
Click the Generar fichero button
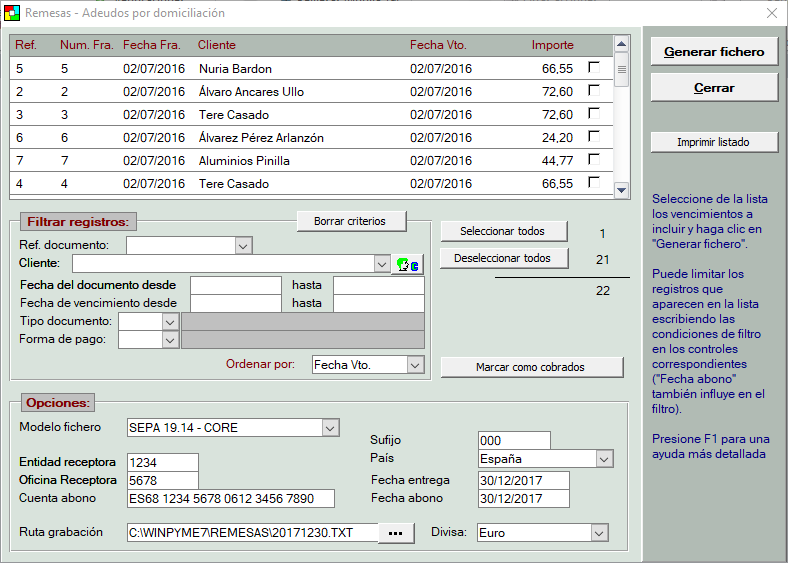tap(714, 52)
